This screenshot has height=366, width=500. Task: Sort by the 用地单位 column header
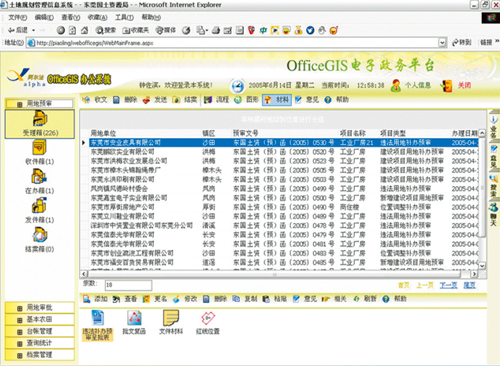click(x=103, y=133)
